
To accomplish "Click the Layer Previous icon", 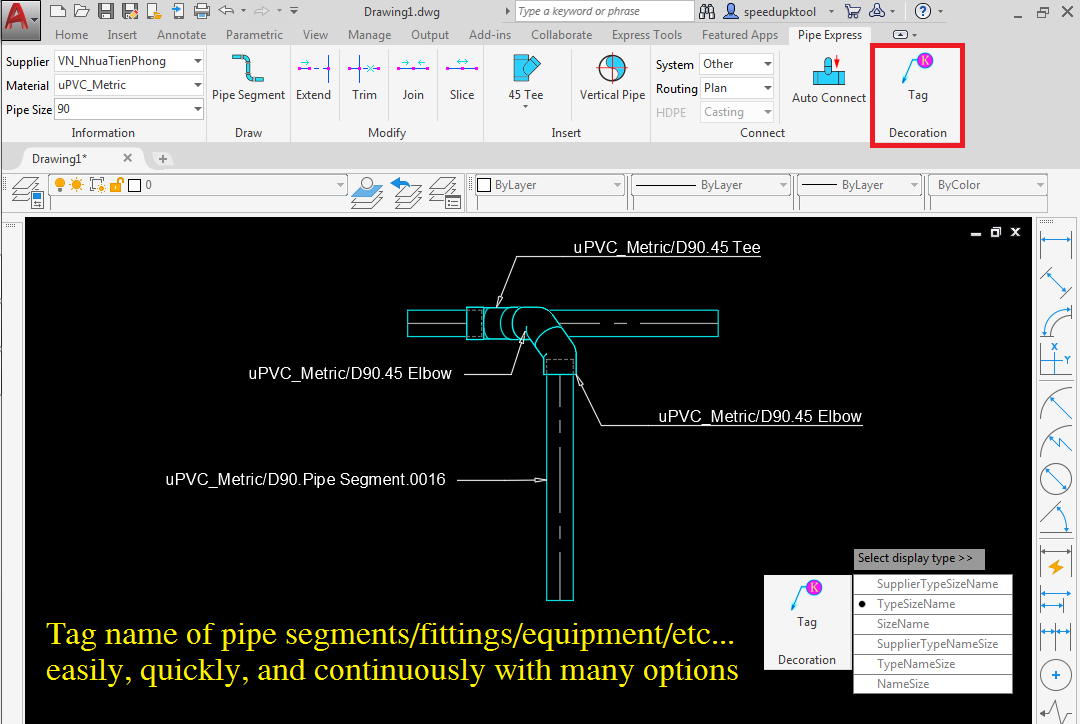I will (x=406, y=193).
